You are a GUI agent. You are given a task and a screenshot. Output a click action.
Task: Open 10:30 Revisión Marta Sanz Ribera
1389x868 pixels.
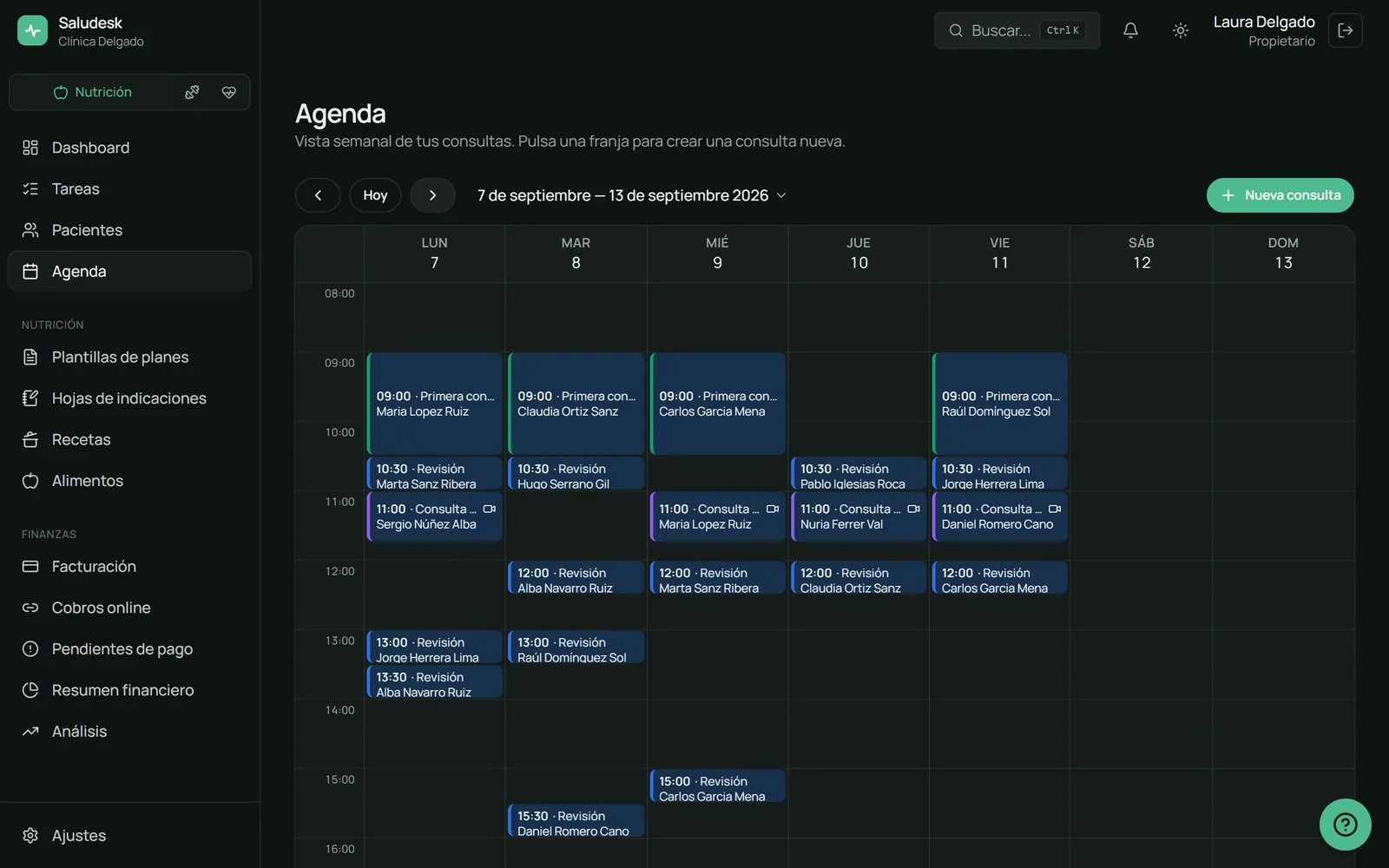(435, 474)
